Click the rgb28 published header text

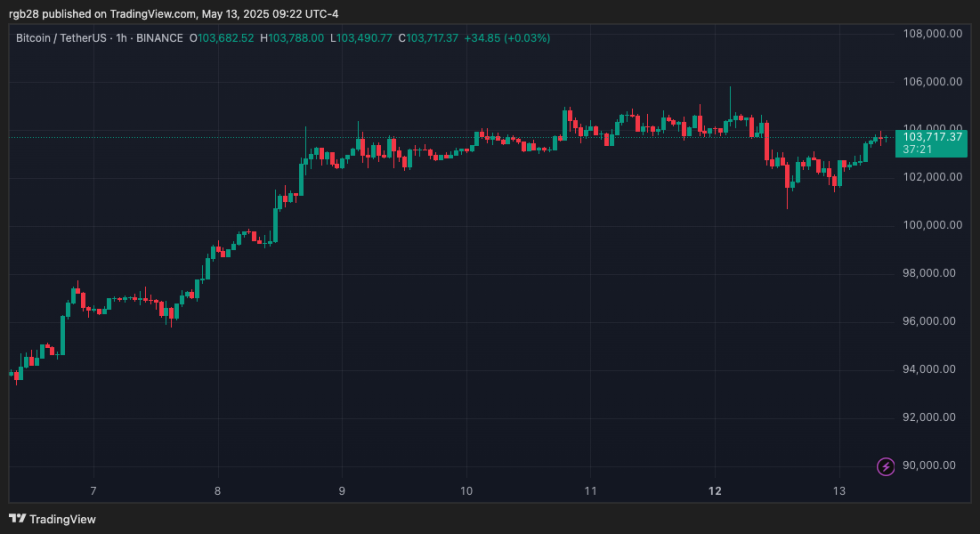click(x=50, y=14)
